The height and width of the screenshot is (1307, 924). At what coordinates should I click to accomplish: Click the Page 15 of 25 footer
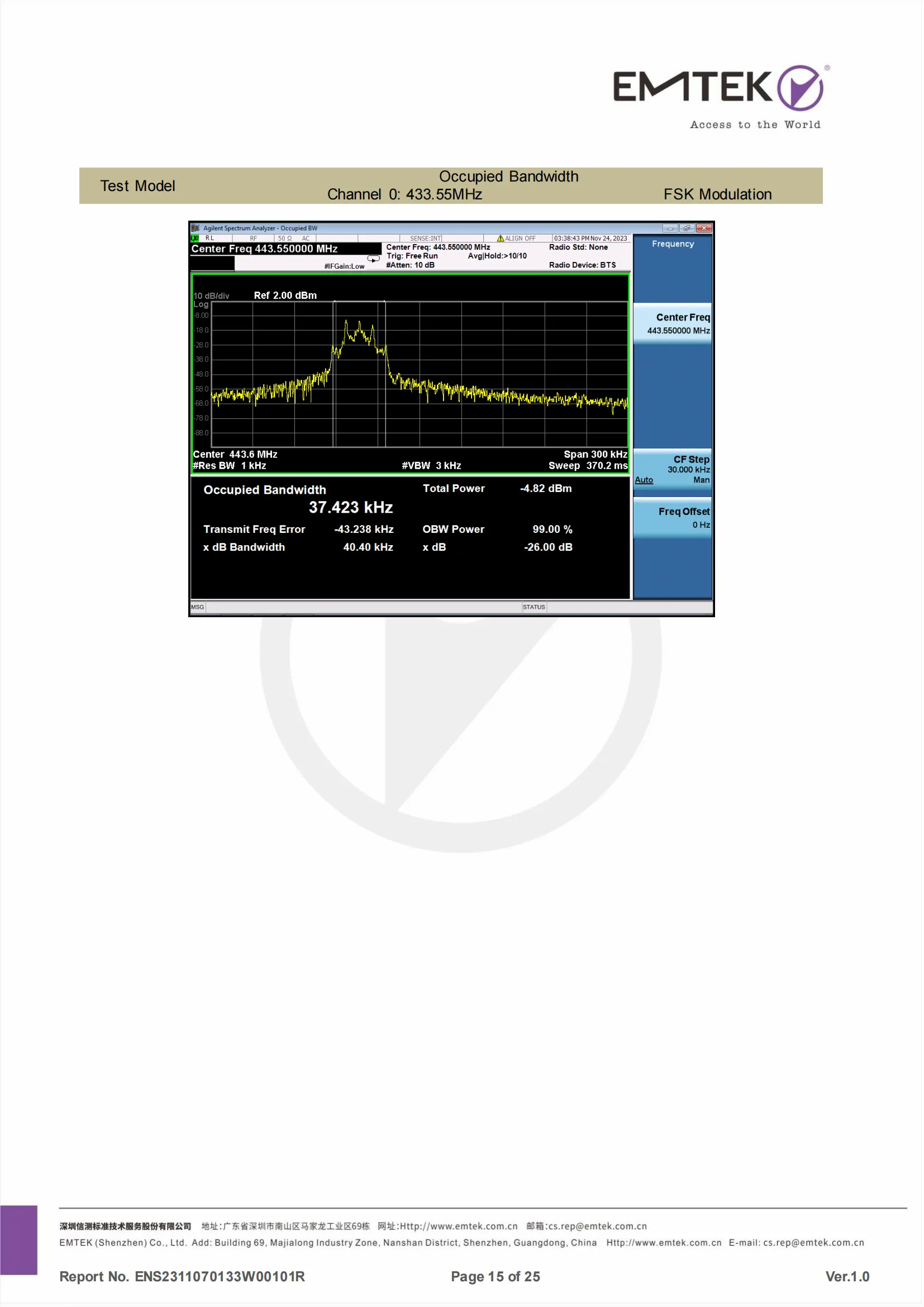(x=496, y=1277)
